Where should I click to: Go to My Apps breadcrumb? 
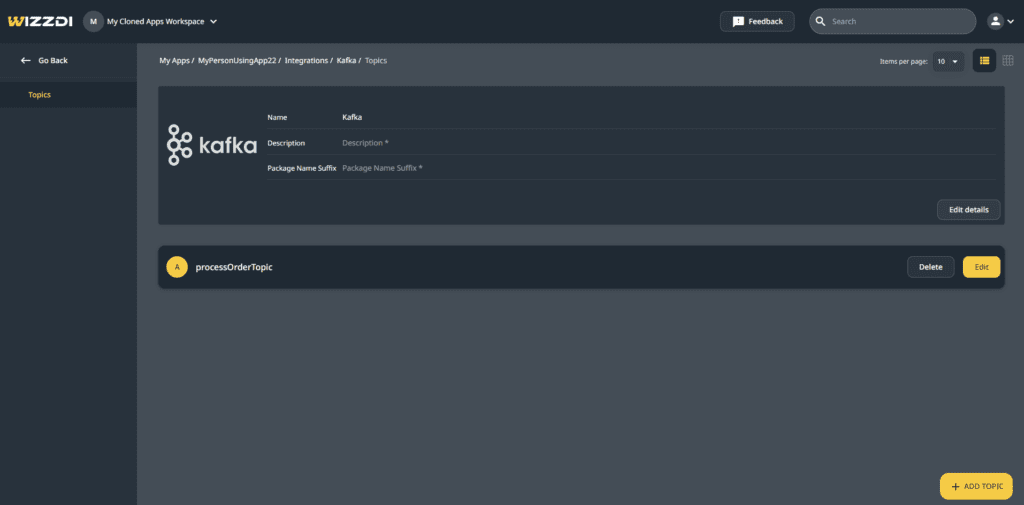pyautogui.click(x=174, y=61)
